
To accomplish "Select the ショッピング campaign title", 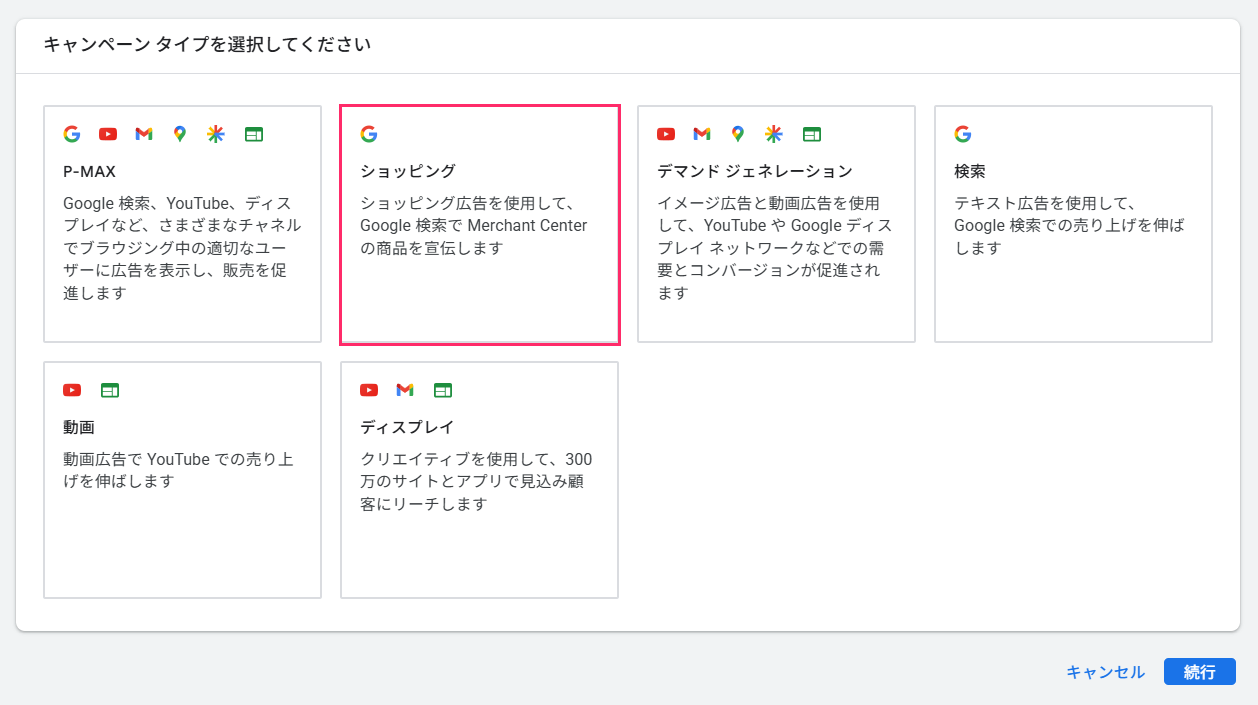I will [408, 172].
